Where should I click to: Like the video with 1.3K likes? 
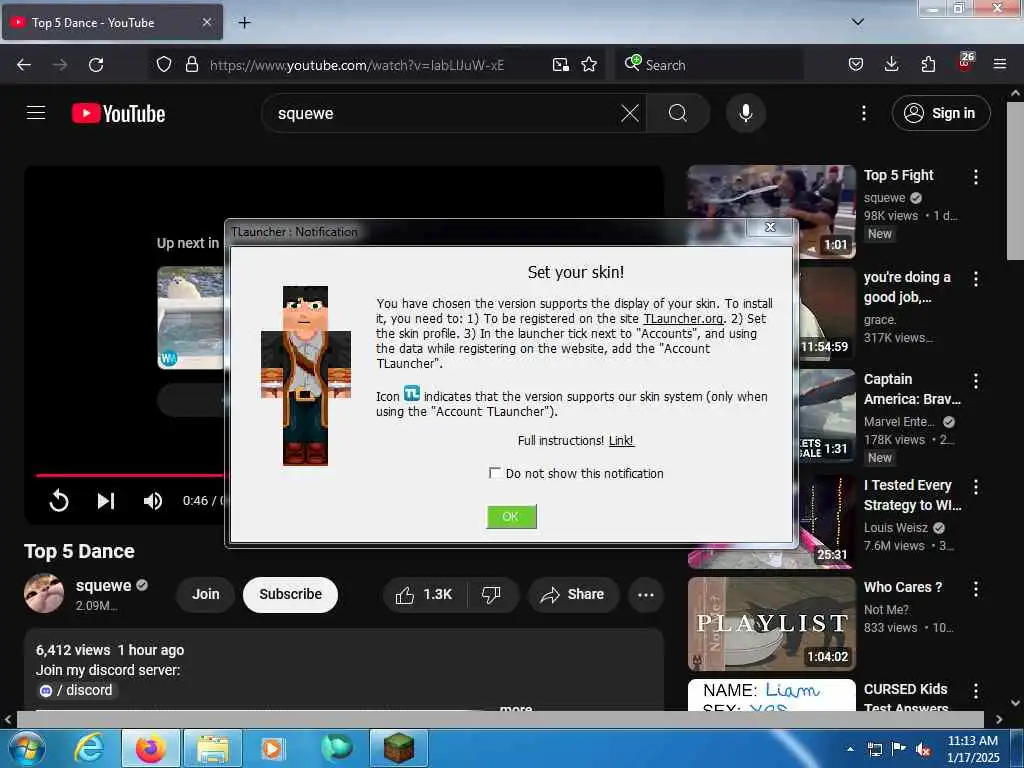coord(424,594)
